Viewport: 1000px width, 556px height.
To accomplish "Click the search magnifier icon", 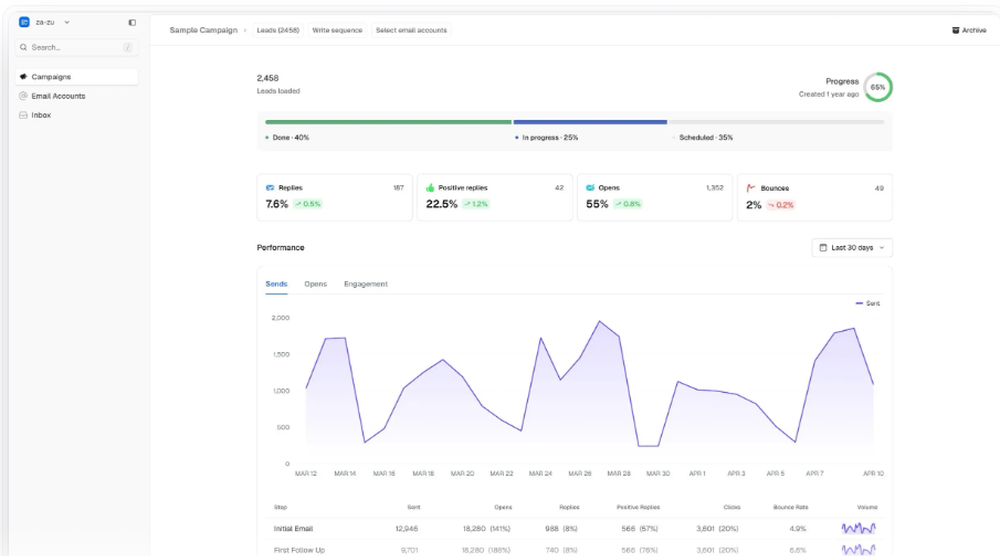I will [24, 47].
